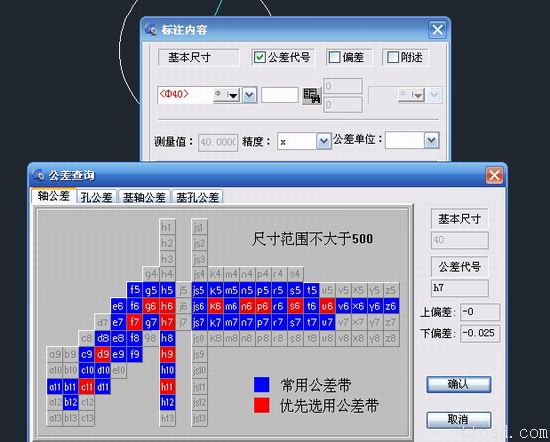
Task: Click the tolerance lookup icon button
Action: tap(312, 96)
